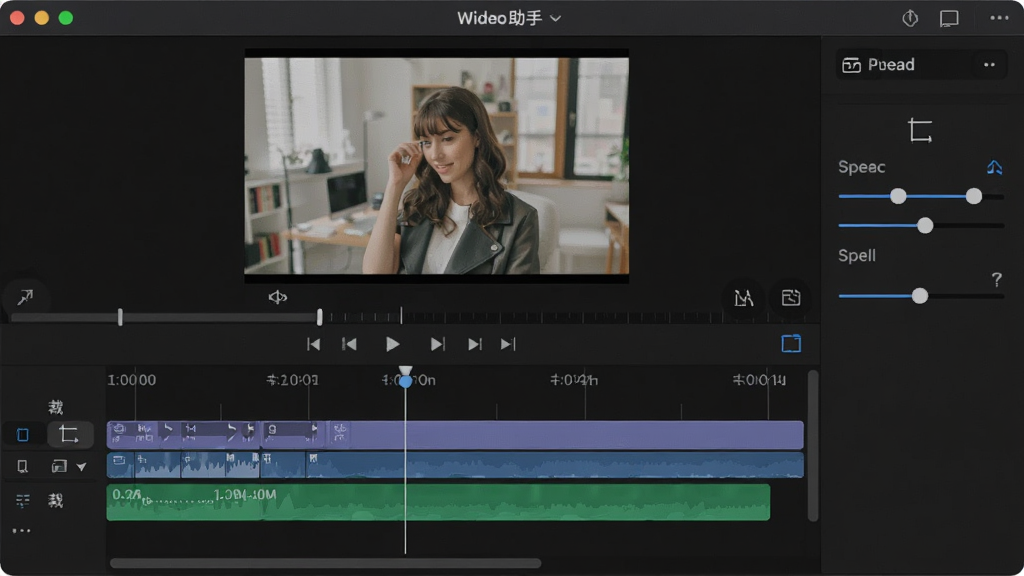Select the crop tool beside the purple track

click(x=69, y=434)
